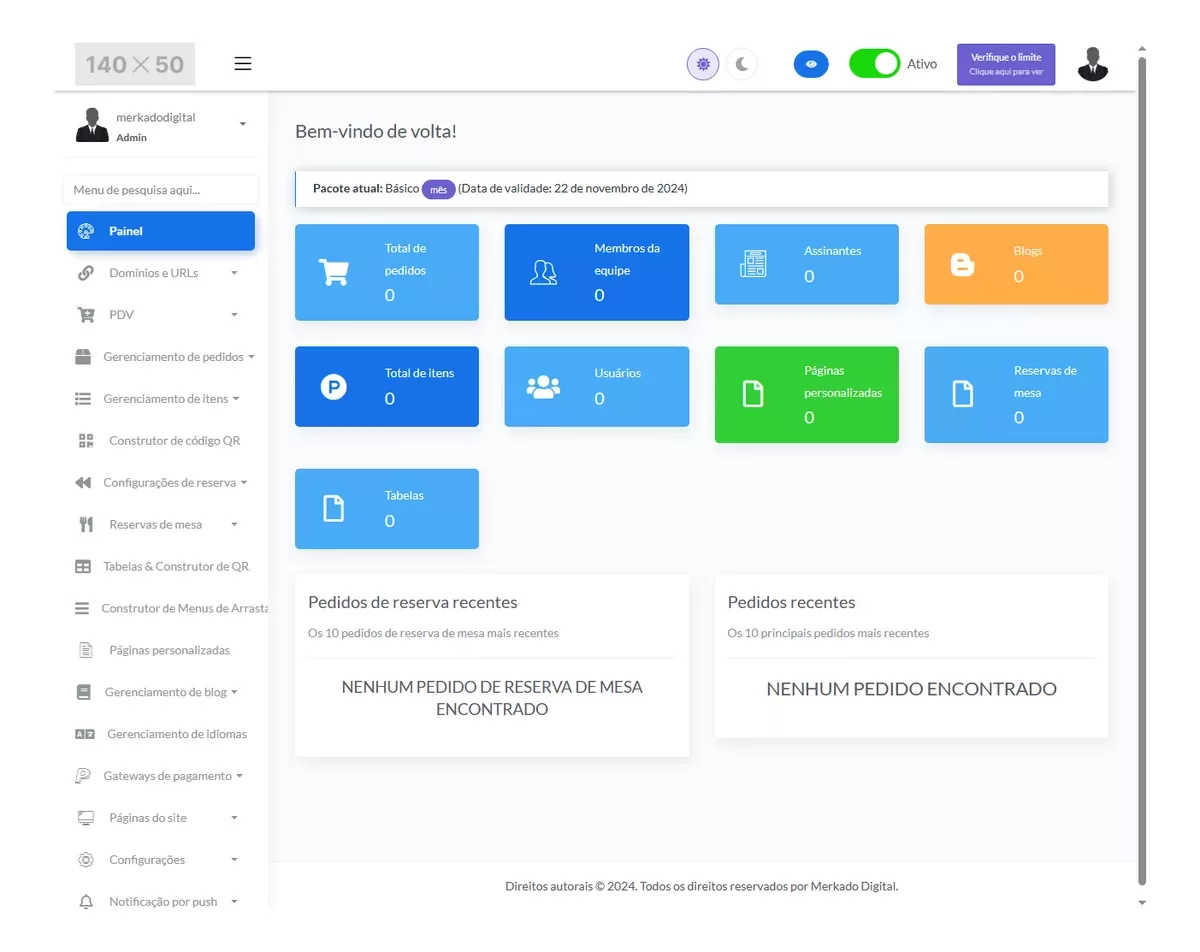
Task: Open the Páginas personalizadas green card
Action: pyautogui.click(x=806, y=394)
